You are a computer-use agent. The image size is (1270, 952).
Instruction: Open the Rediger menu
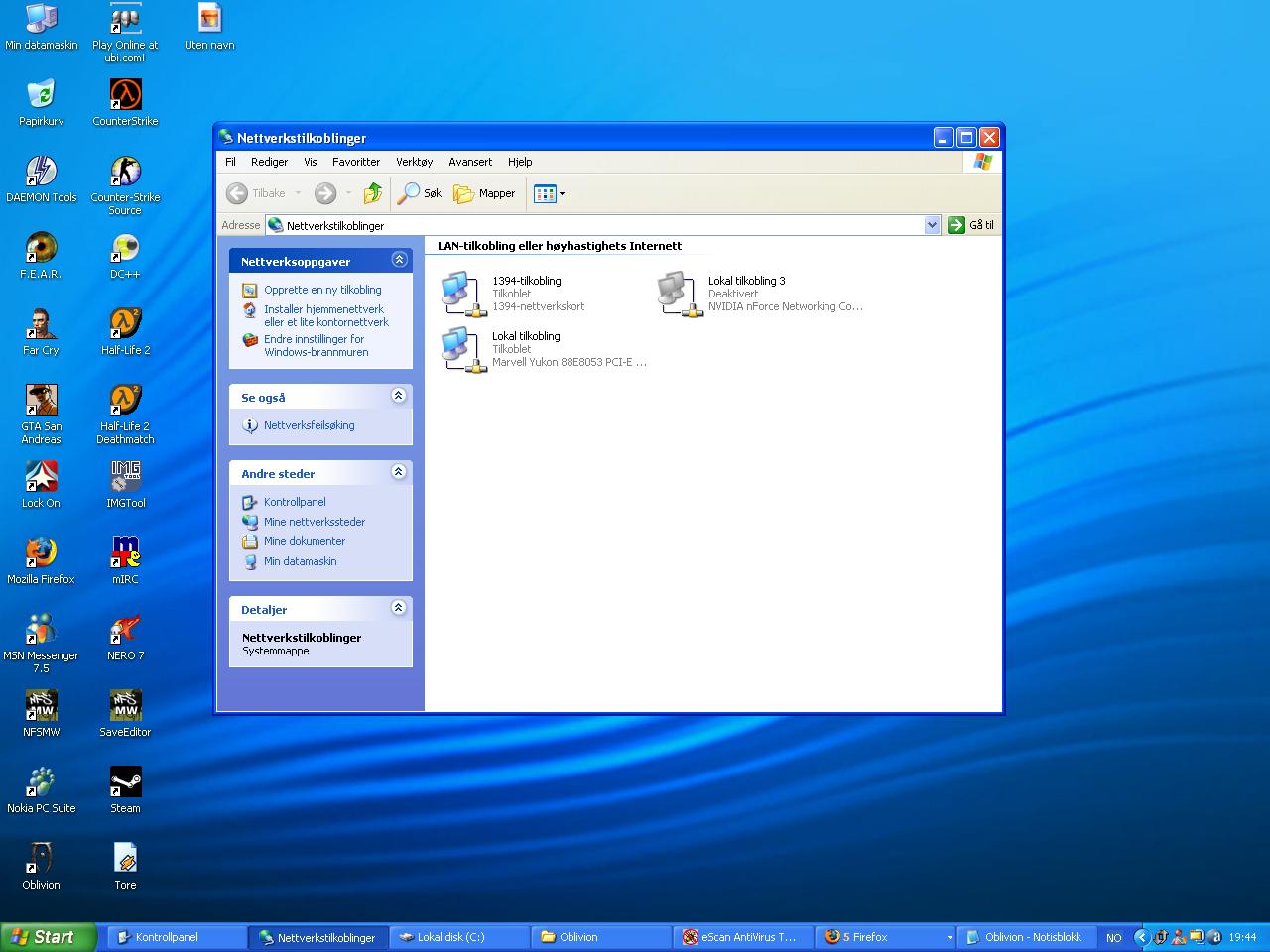(x=269, y=162)
